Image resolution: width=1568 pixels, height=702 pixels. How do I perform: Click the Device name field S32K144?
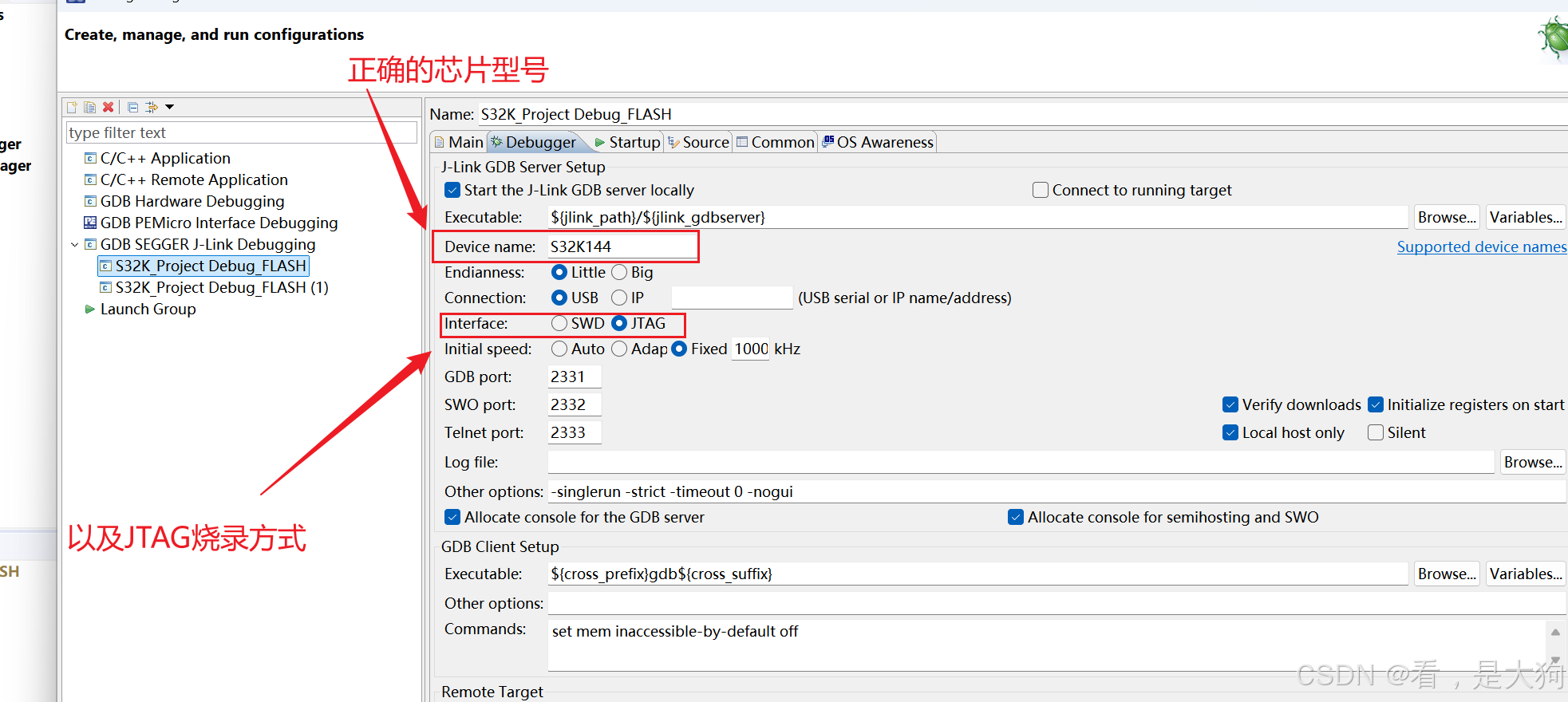(x=621, y=246)
